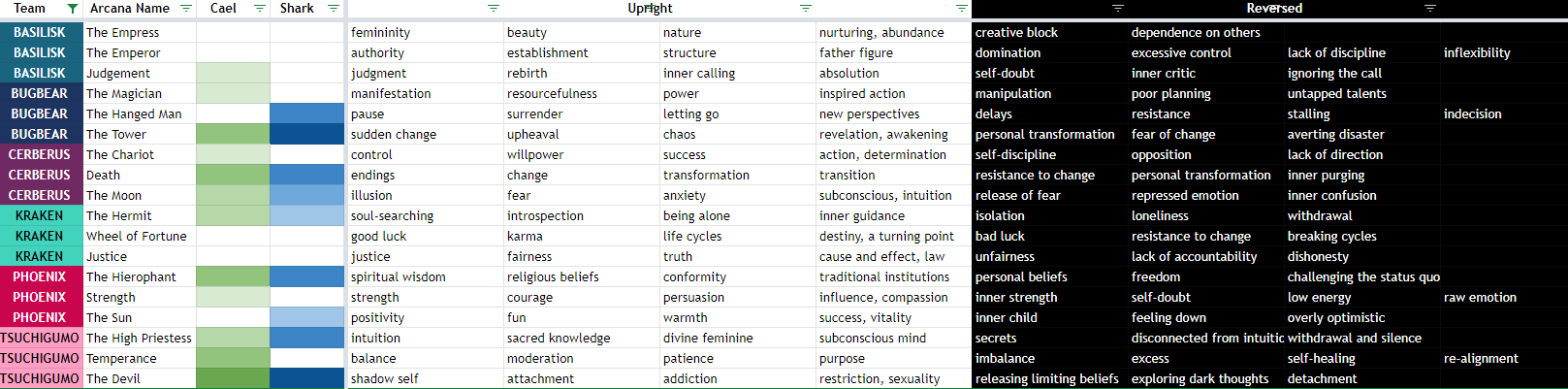Select the 'creative block' cell
Image resolution: width=1568 pixels, height=389 pixels.
tap(1049, 32)
